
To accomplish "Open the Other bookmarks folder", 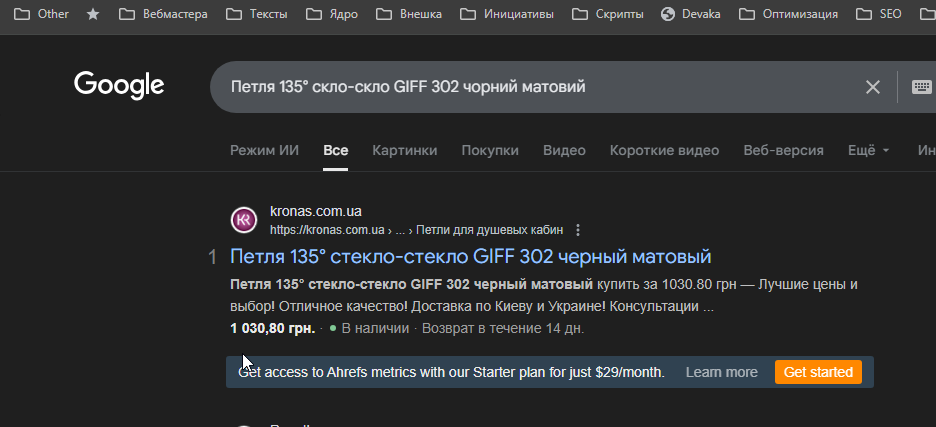I will click(42, 14).
